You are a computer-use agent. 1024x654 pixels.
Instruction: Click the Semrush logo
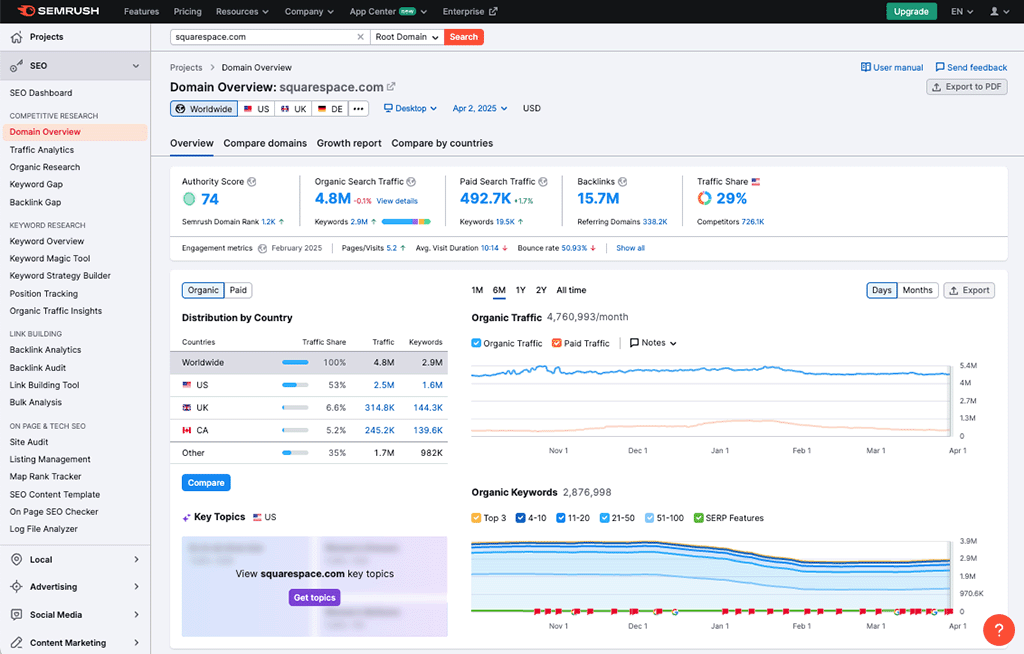[58, 11]
